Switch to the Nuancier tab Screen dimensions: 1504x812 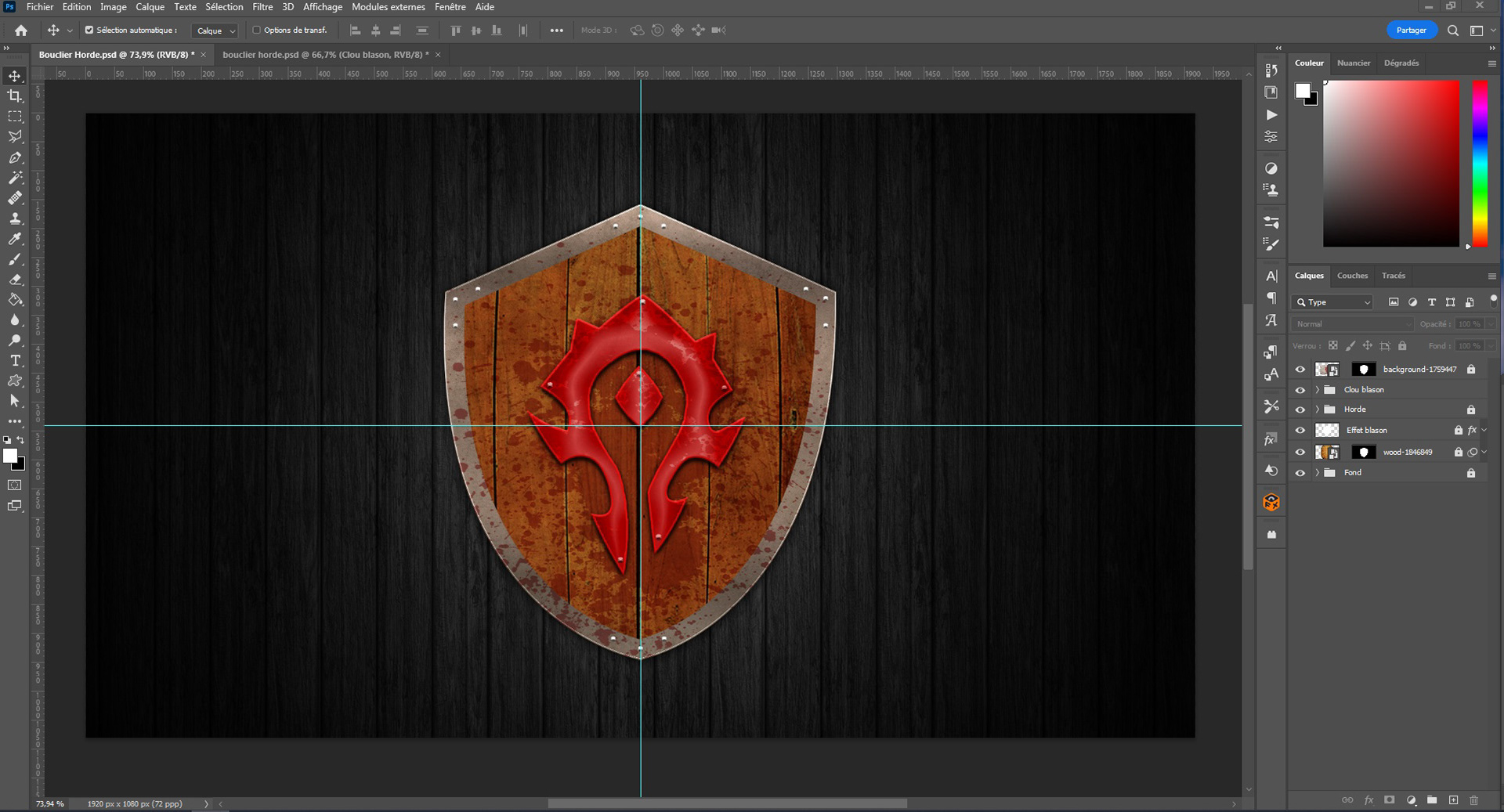(1354, 63)
